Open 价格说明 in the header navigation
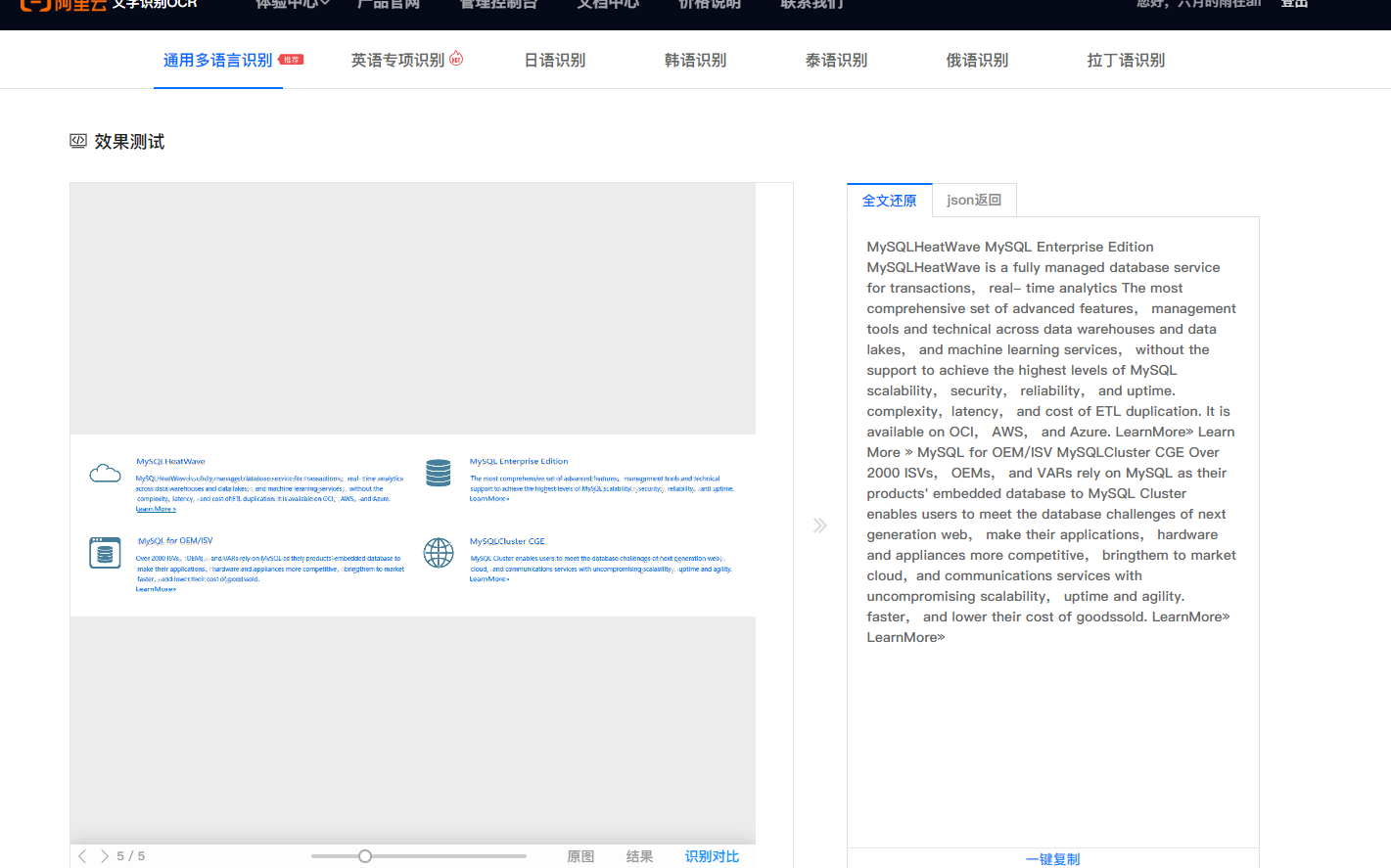 pyautogui.click(x=710, y=4)
